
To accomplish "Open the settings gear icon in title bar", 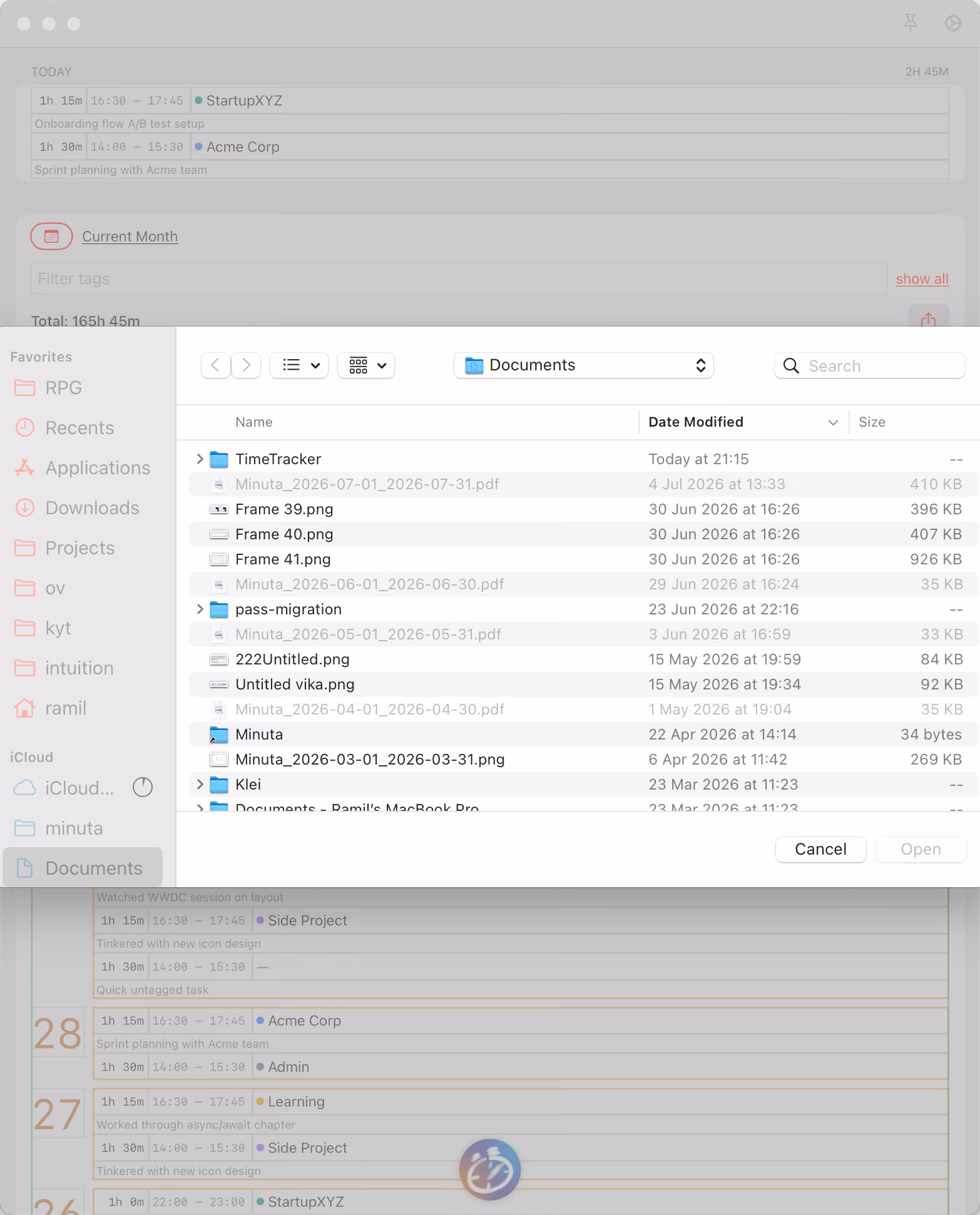I will (x=952, y=23).
